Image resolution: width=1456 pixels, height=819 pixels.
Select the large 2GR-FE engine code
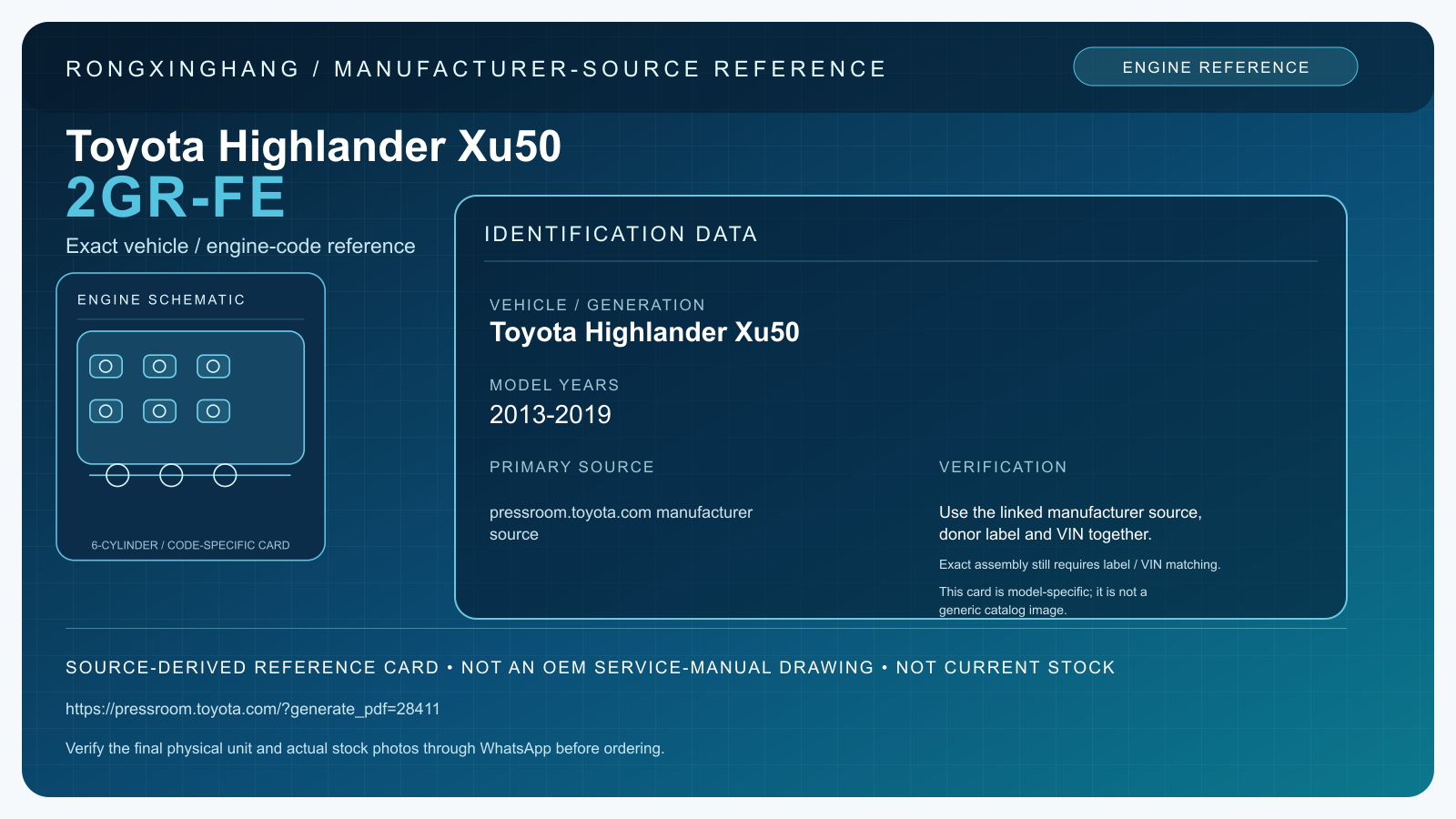click(x=176, y=197)
